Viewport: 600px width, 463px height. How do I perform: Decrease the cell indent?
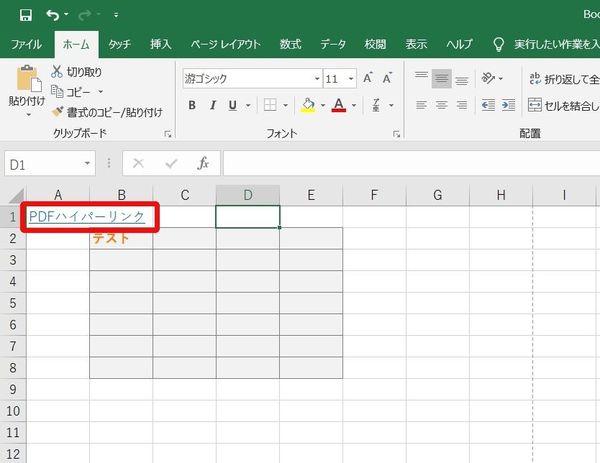488,105
